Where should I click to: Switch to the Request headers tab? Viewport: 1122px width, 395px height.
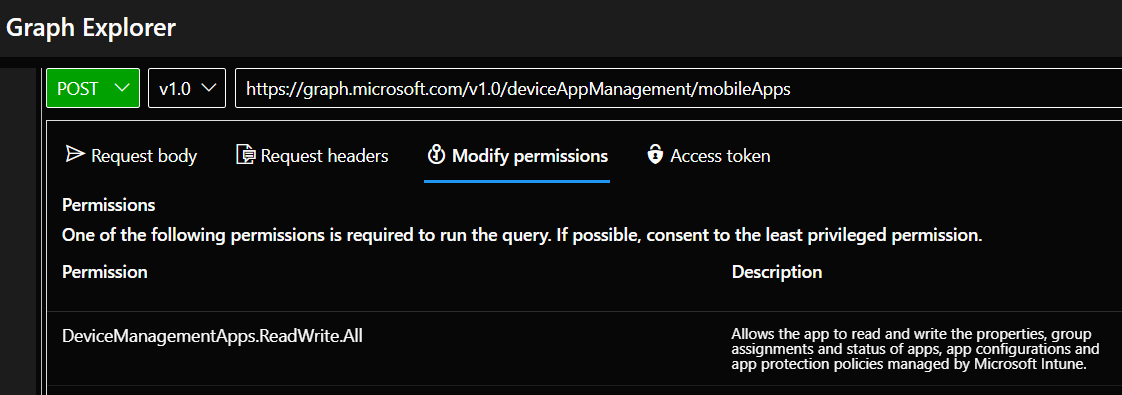pyautogui.click(x=312, y=155)
